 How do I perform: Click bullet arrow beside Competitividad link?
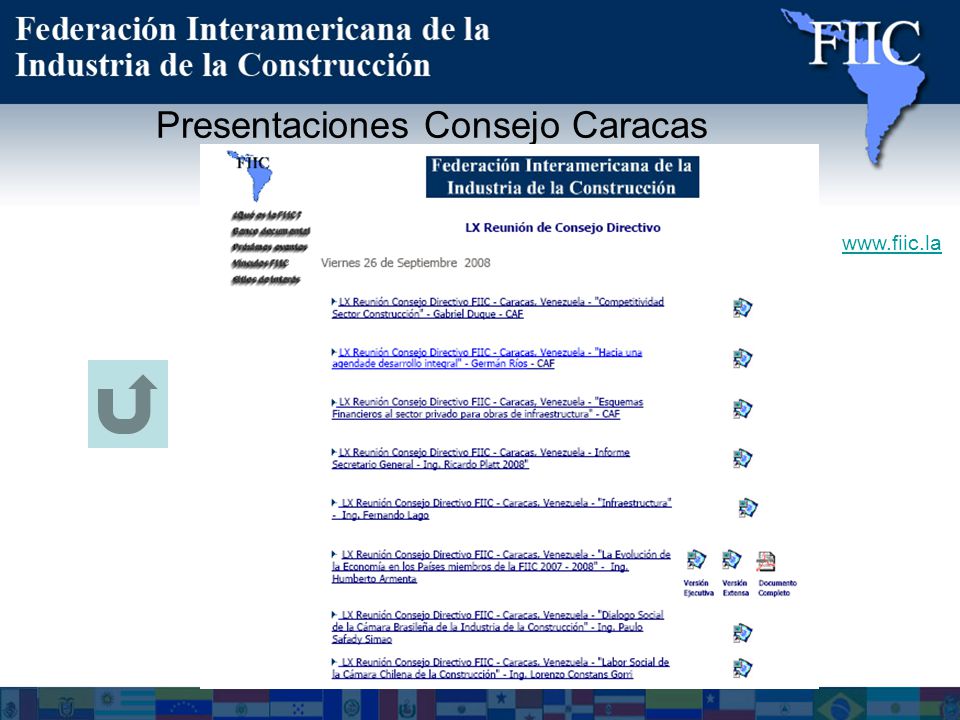[334, 301]
